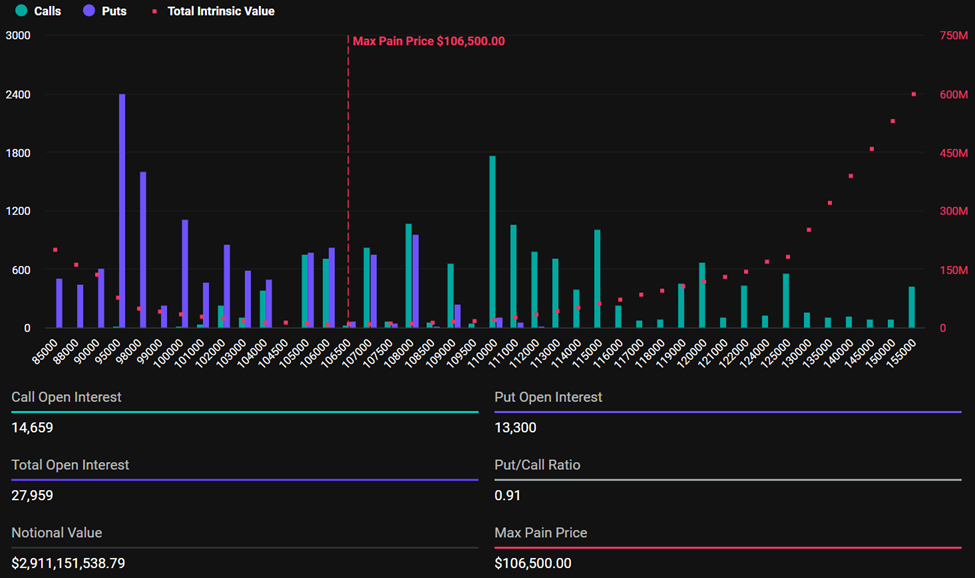975x578 pixels.
Task: Click the intrinsic value dot near 600M
Action: click(x=913, y=94)
